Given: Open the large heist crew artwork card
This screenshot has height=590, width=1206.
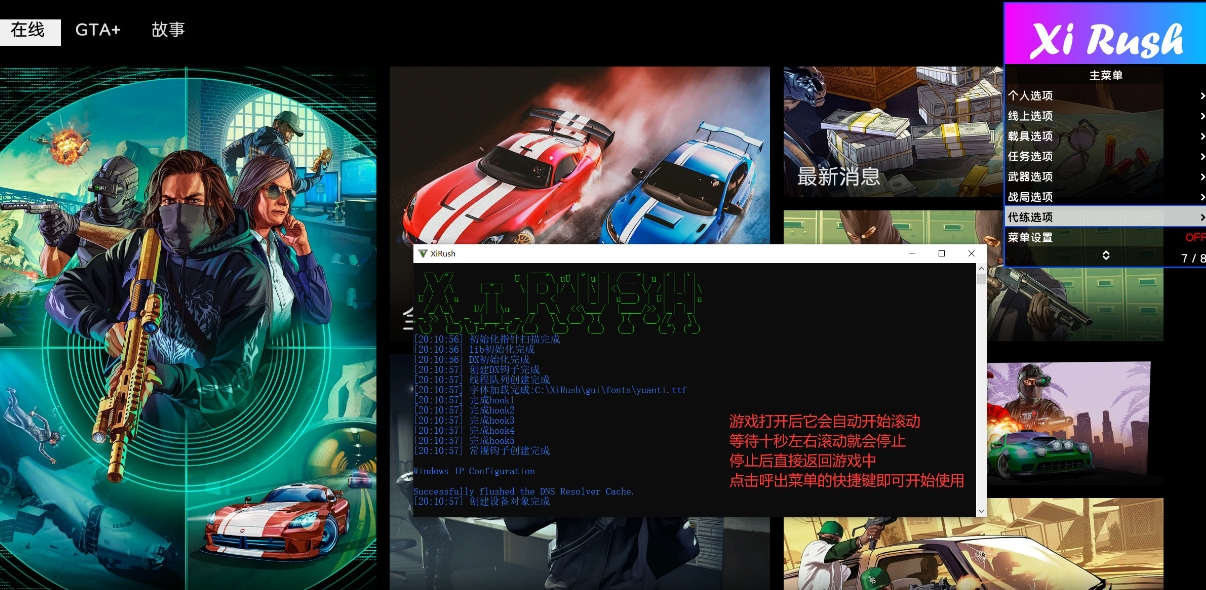Looking at the screenshot, I should (x=188, y=328).
